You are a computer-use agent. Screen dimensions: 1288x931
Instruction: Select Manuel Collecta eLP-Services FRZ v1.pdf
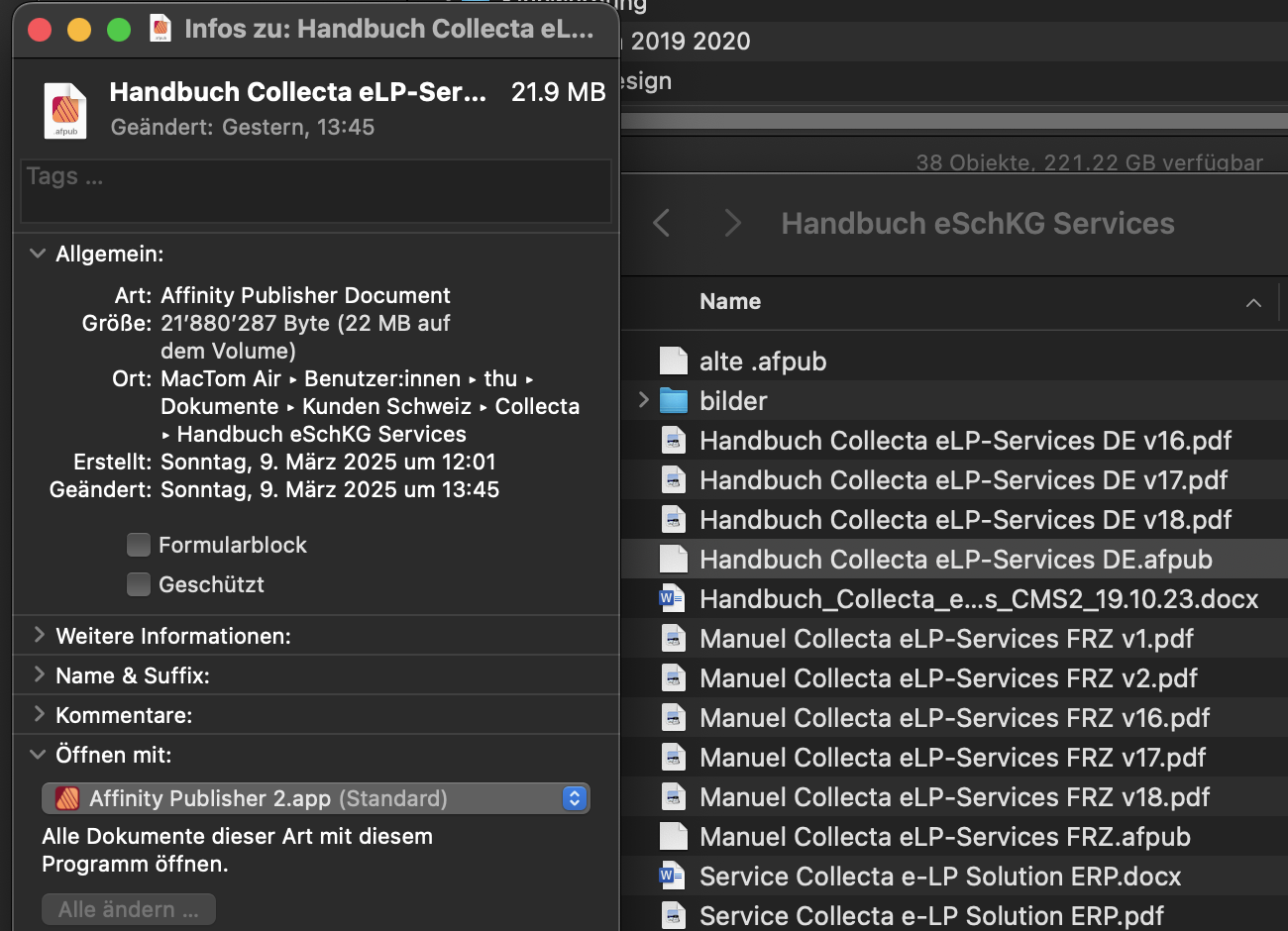coord(946,639)
